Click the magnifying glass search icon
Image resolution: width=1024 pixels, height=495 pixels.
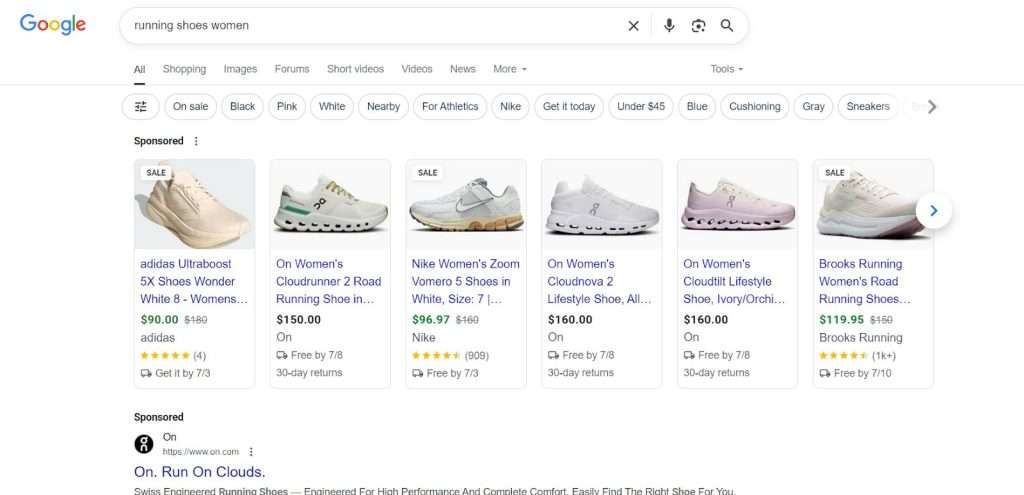tap(727, 25)
